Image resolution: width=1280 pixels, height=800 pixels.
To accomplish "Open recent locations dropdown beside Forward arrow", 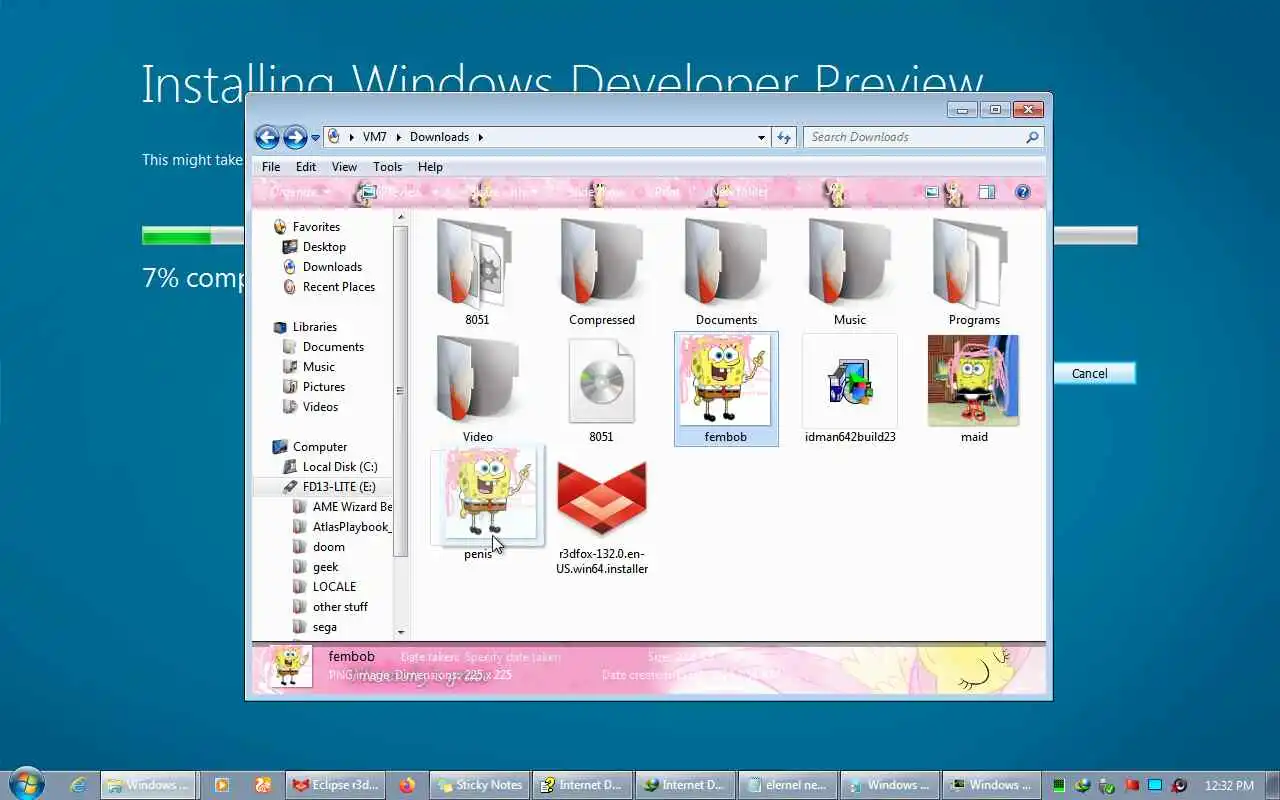I will tap(316, 138).
